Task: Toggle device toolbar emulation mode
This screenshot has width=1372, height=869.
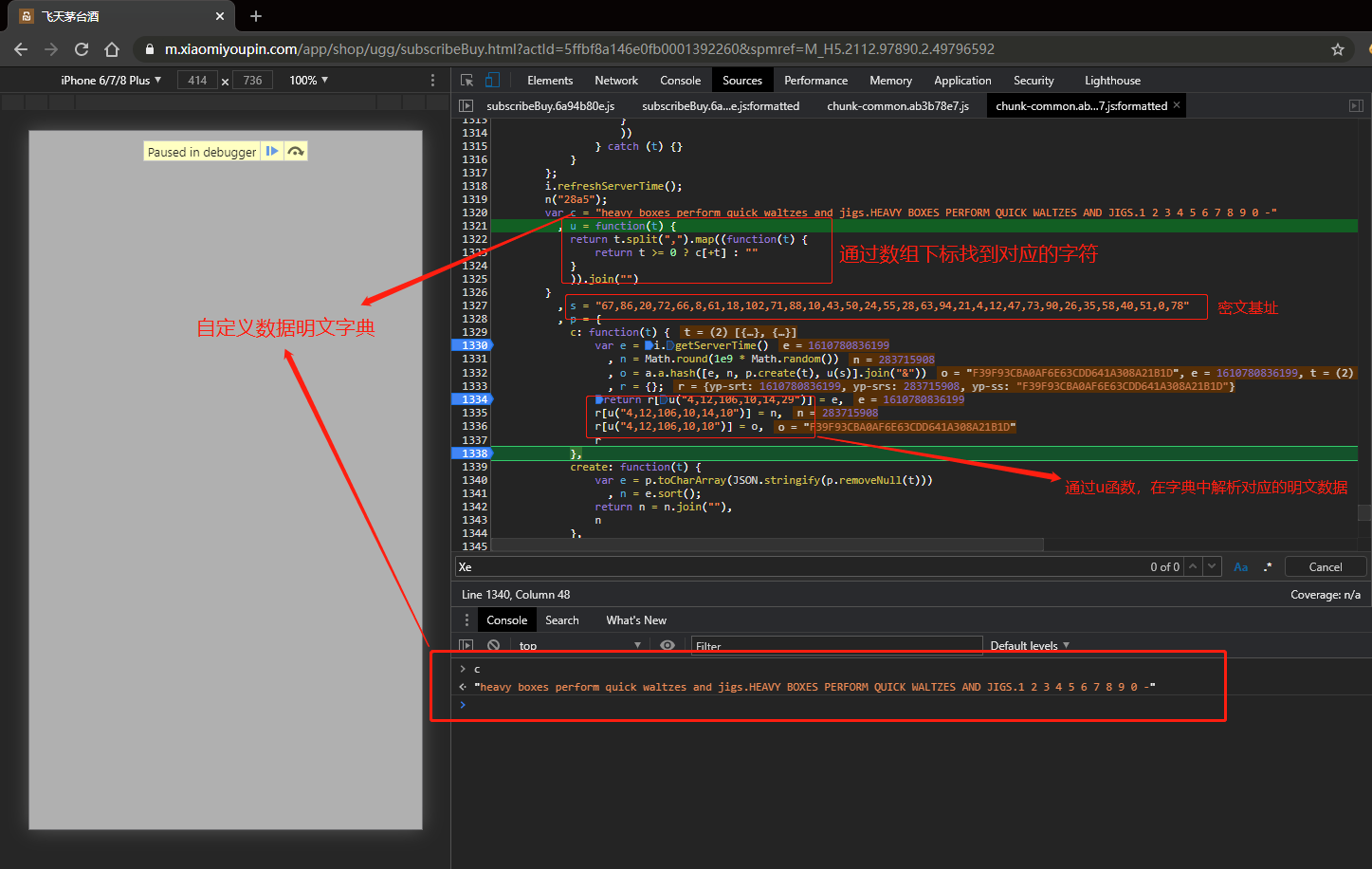Action: point(492,81)
